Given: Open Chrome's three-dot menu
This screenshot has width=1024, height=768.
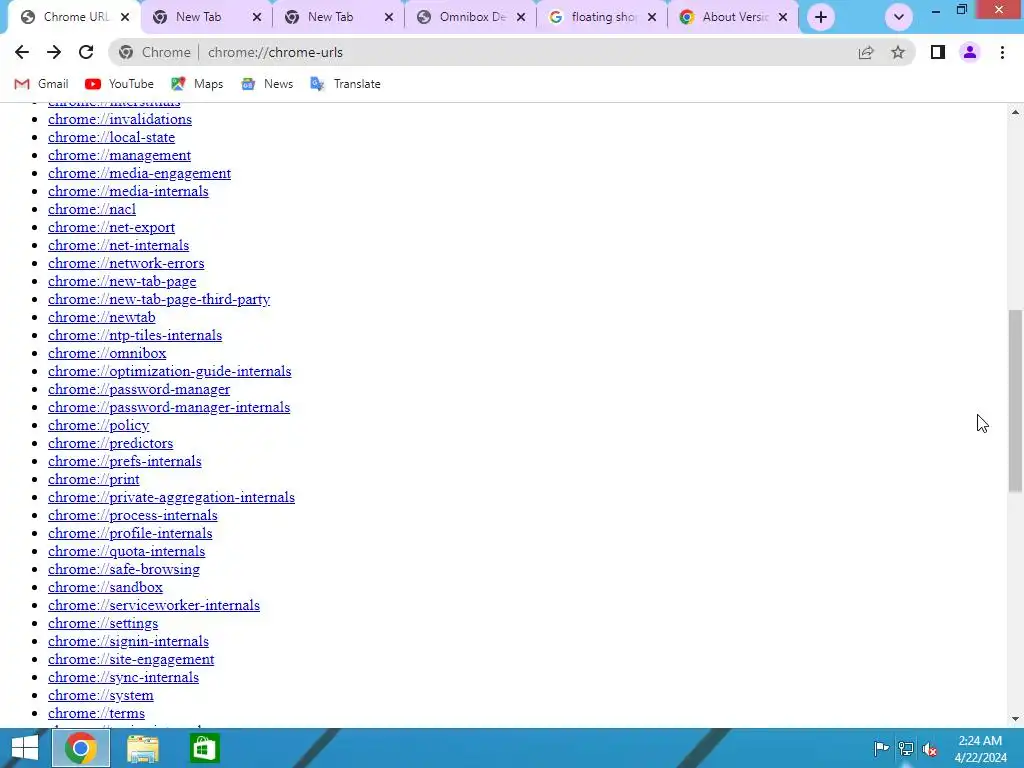Looking at the screenshot, I should [1002, 52].
